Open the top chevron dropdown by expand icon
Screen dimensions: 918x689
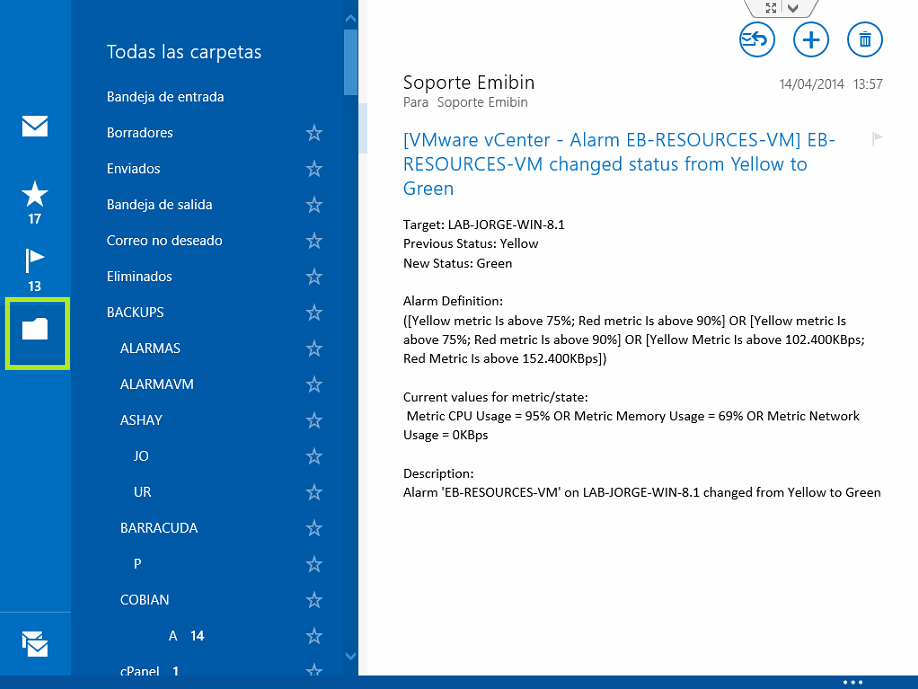click(793, 8)
